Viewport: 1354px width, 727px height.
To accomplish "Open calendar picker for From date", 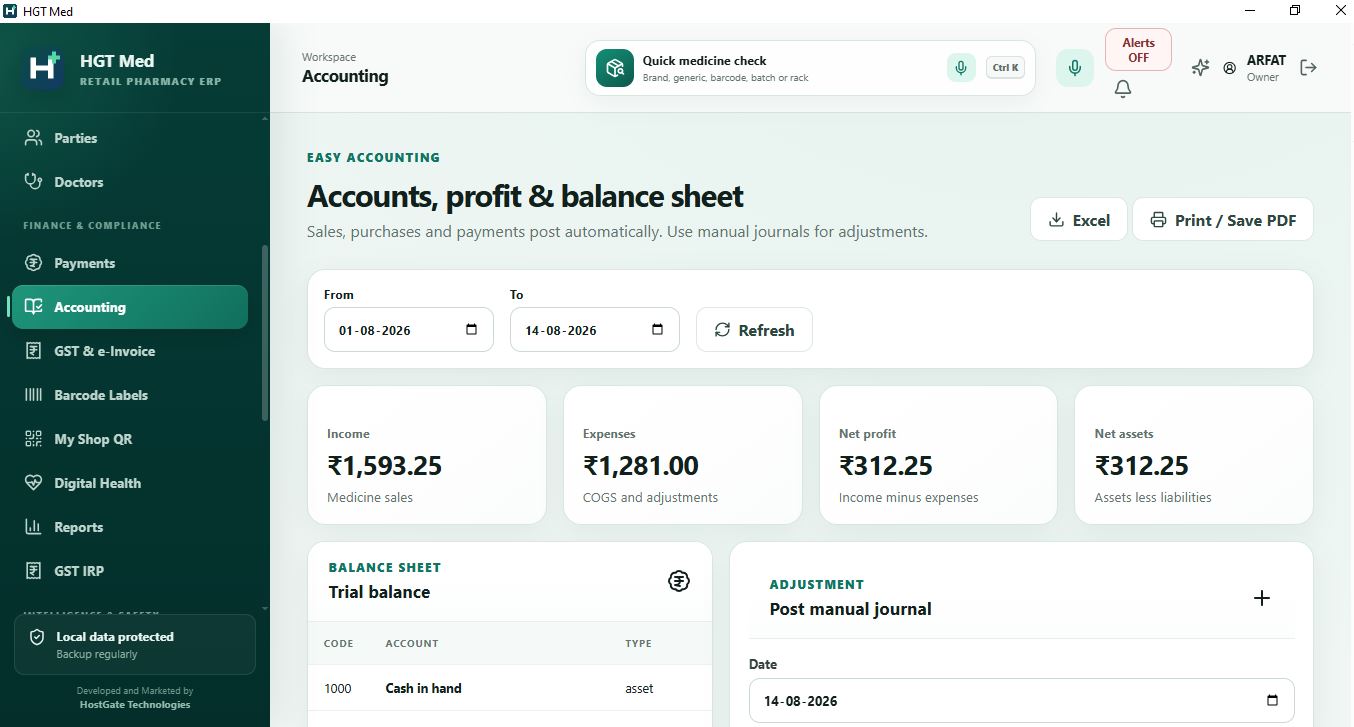I will coord(472,330).
